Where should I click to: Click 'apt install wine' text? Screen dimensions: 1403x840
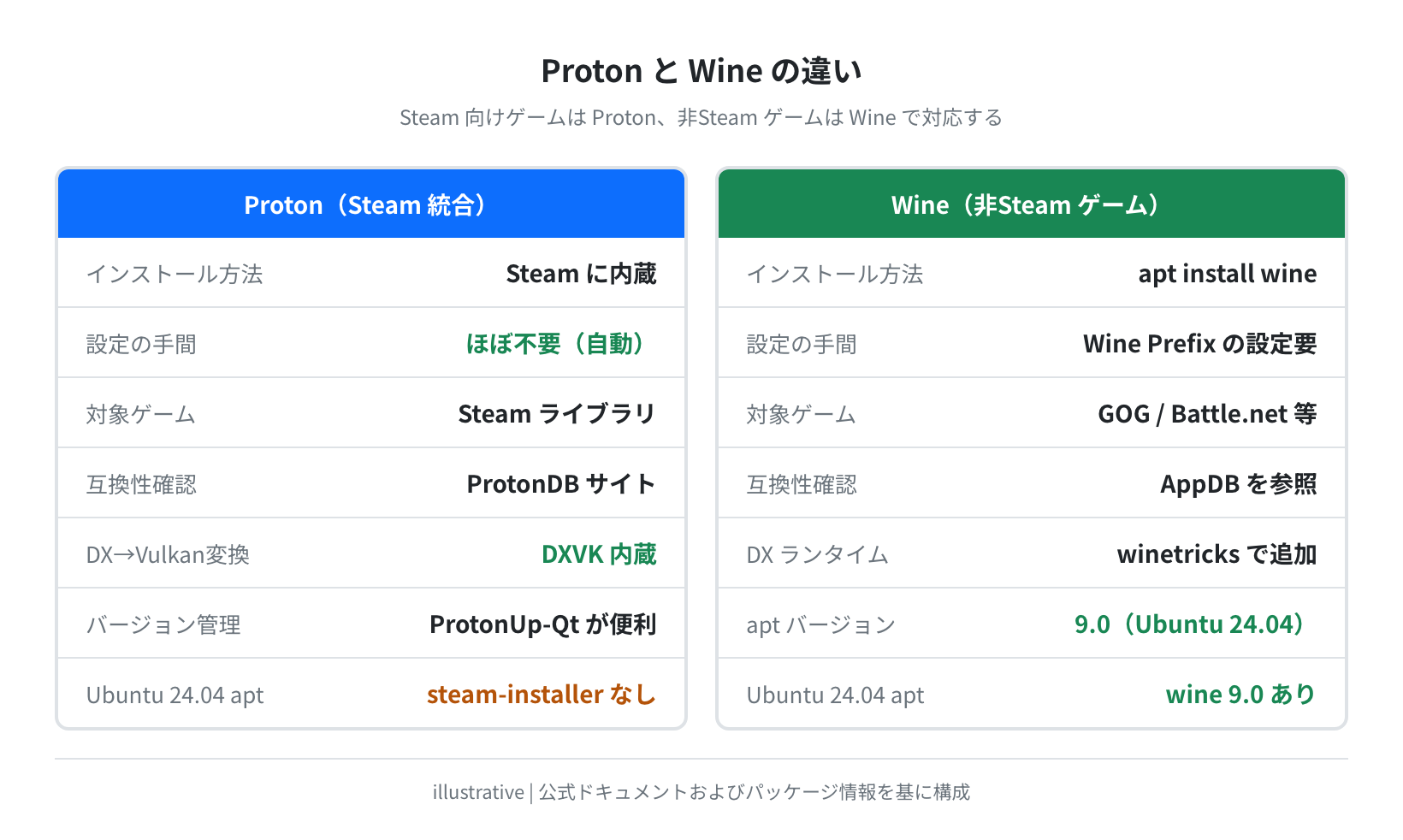point(1227,274)
